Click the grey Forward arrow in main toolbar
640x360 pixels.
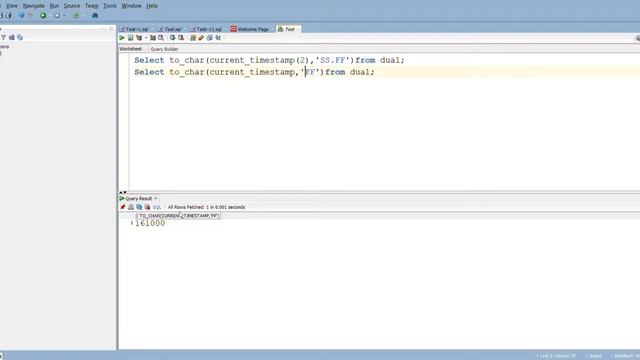pos(30,15)
